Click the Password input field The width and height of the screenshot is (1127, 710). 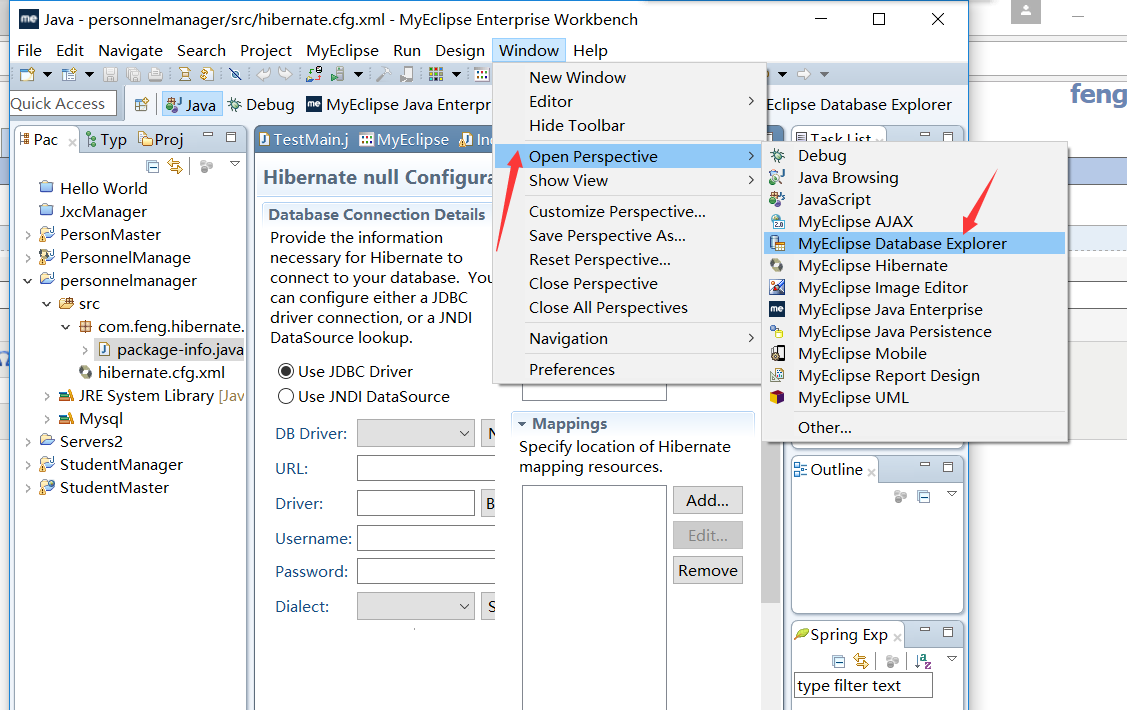click(426, 571)
